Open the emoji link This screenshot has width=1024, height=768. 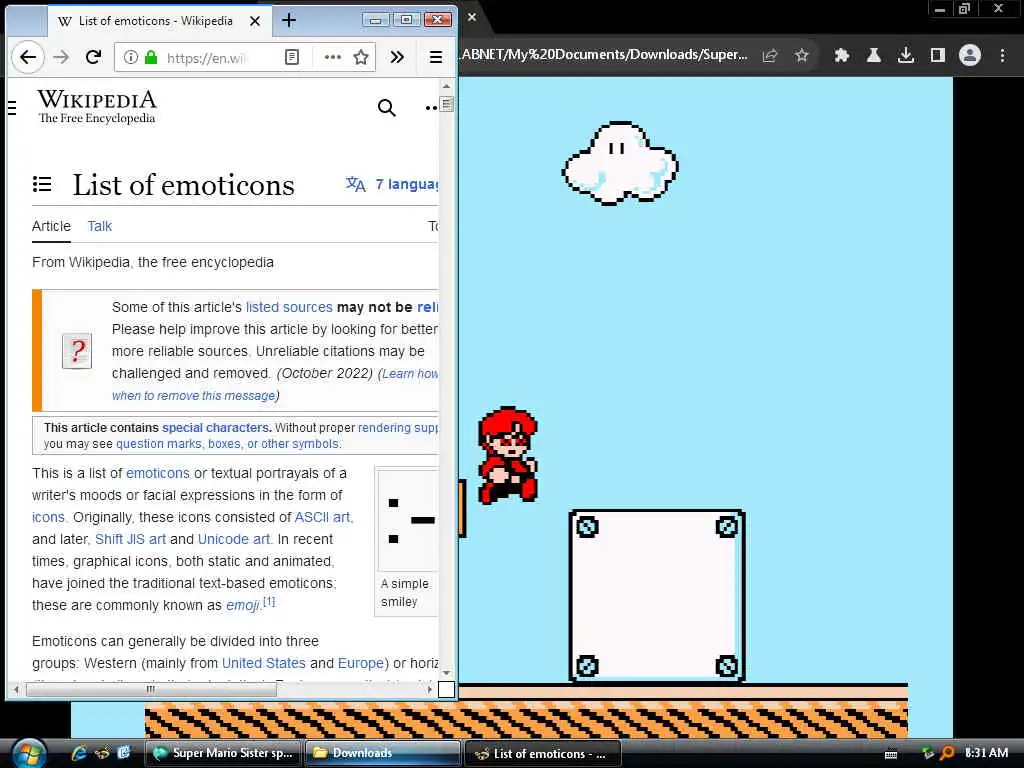coord(242,605)
